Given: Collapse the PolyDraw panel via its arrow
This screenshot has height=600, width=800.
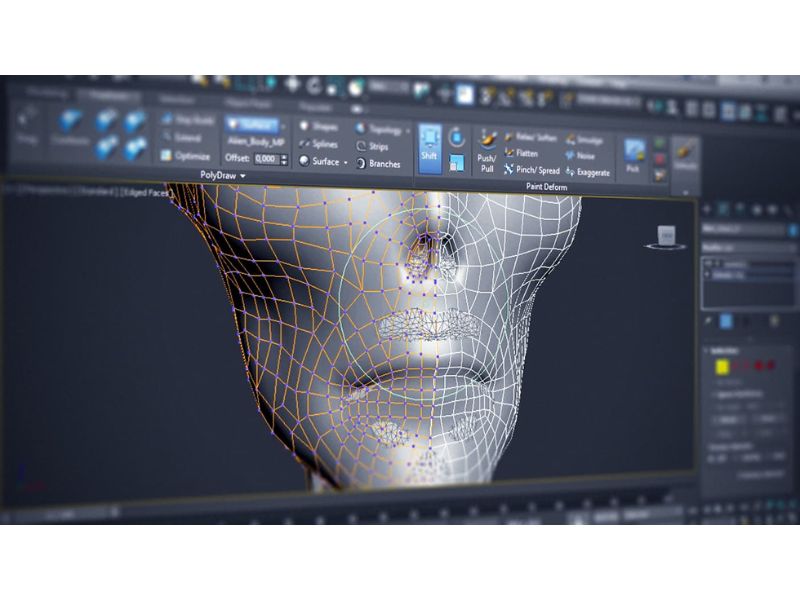Looking at the screenshot, I should point(242,175).
